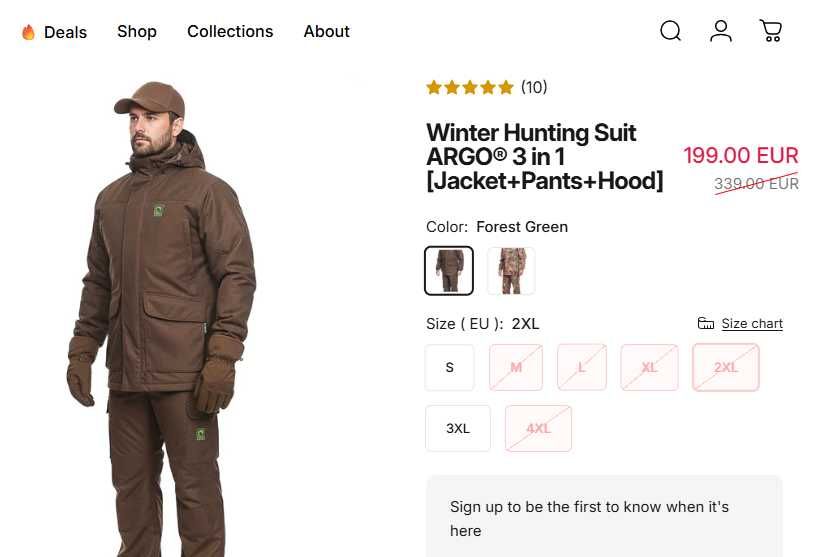Pick the sold-out size 4XL

coord(538,428)
